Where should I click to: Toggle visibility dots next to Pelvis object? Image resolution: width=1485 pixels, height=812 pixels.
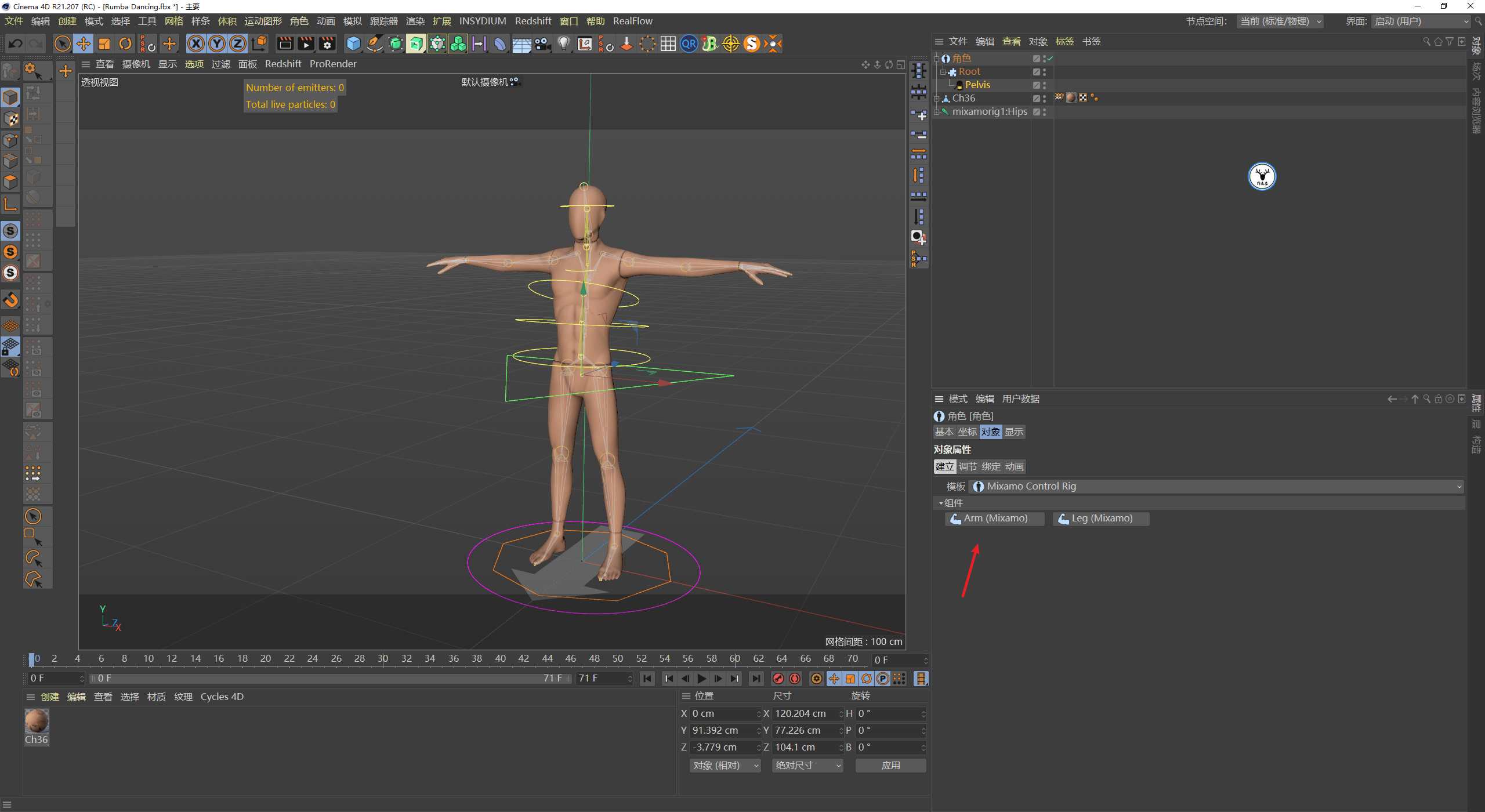pyautogui.click(x=1045, y=85)
